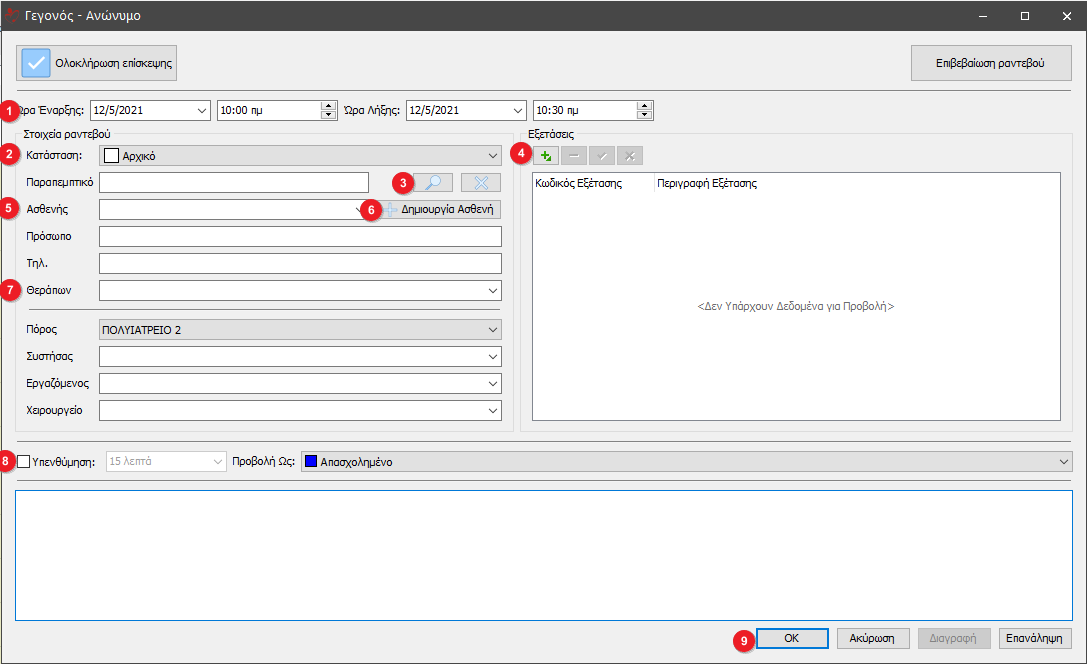The image size is (1087, 664).
Task: Expand the Θεράπων dropdown list
Action: (492, 290)
